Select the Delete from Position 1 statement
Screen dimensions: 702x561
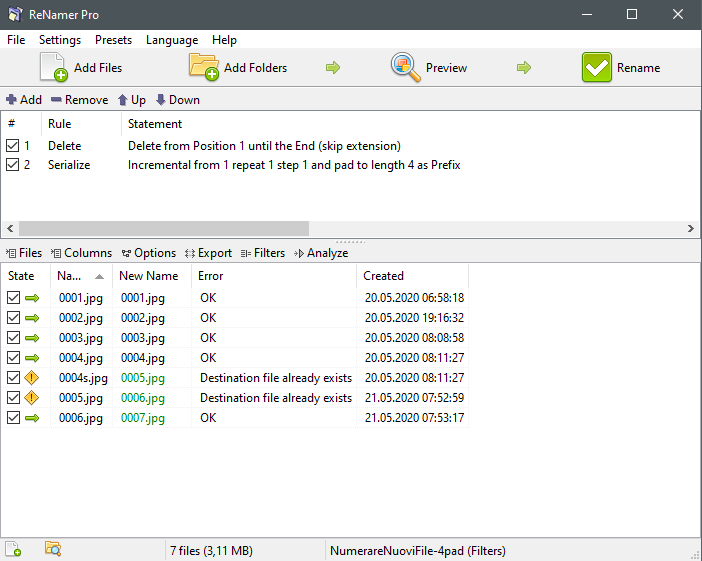[x=264, y=146]
